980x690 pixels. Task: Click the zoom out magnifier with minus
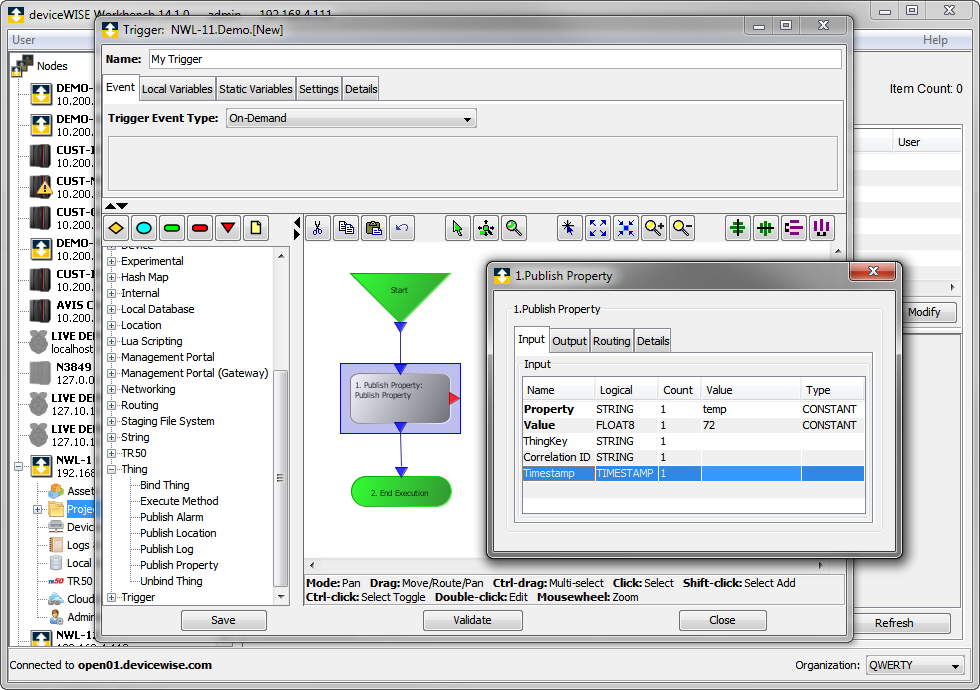tap(682, 228)
